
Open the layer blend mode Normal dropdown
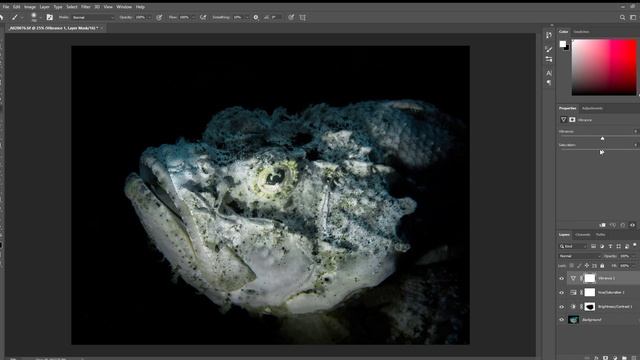click(x=580, y=256)
